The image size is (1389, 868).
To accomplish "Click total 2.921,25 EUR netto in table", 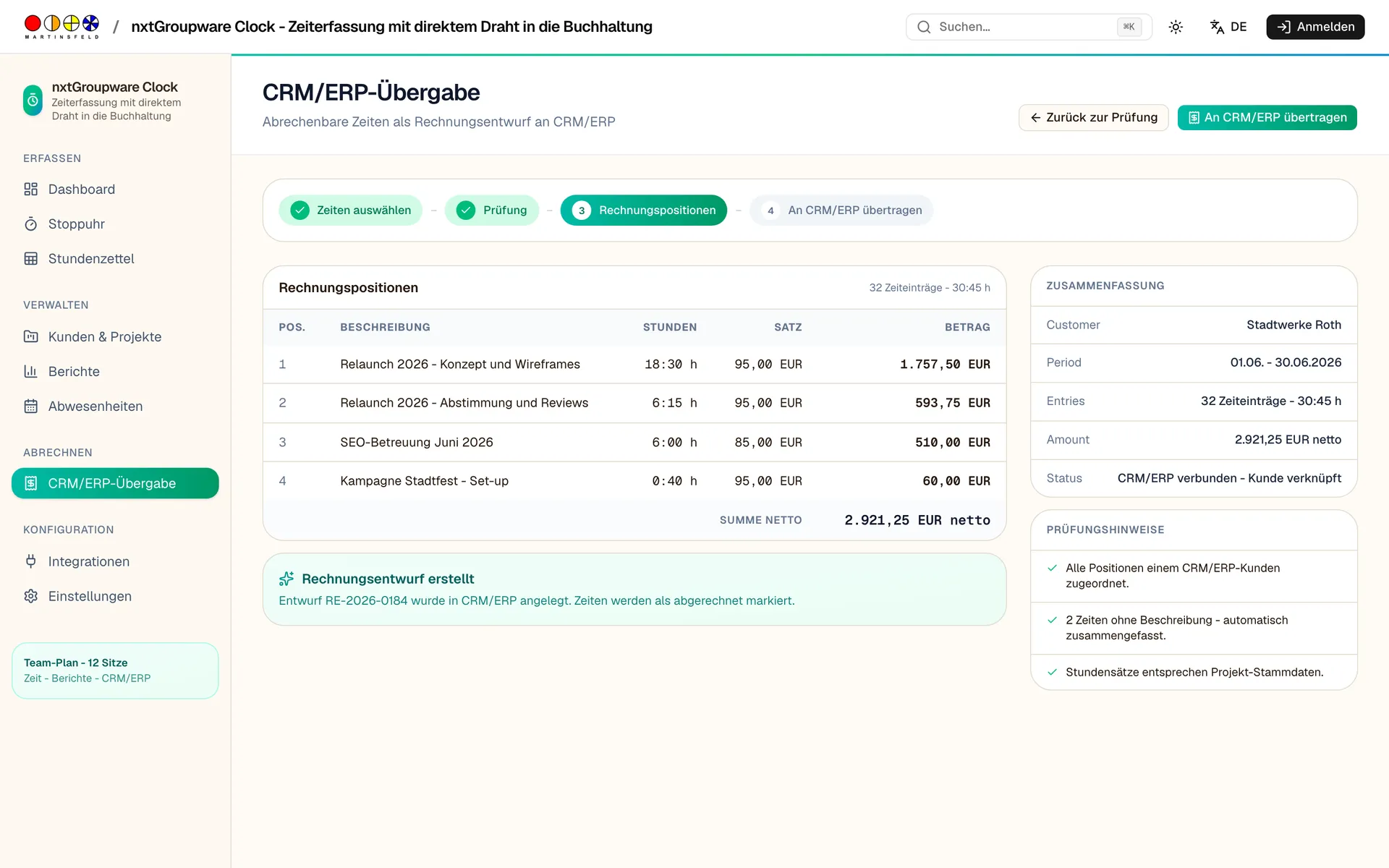I will (x=917, y=520).
